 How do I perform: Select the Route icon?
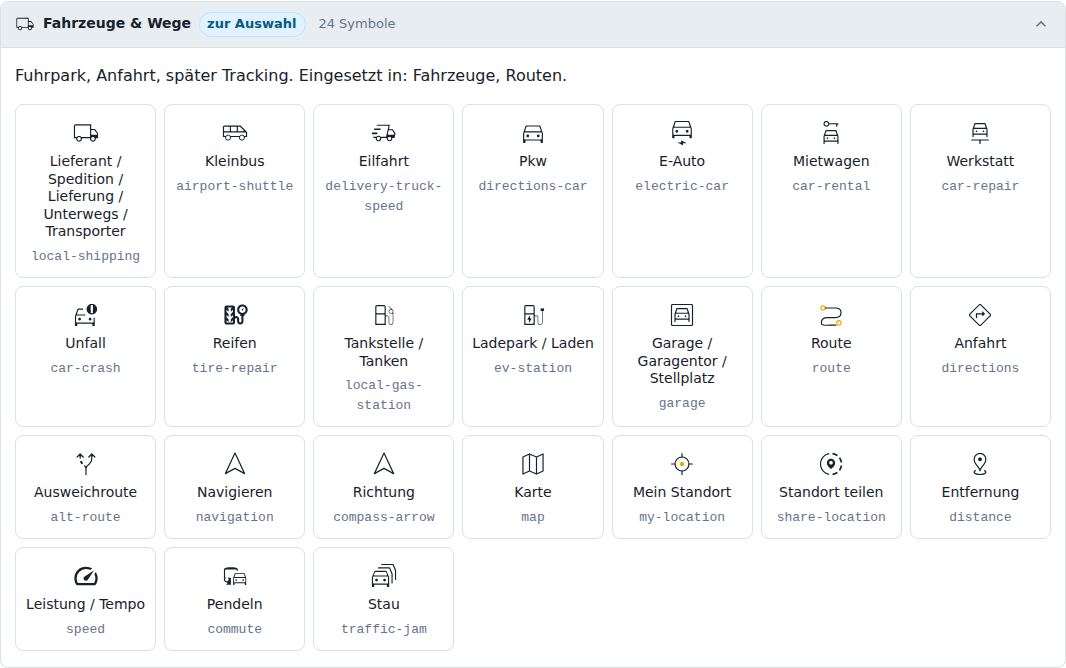tap(831, 315)
